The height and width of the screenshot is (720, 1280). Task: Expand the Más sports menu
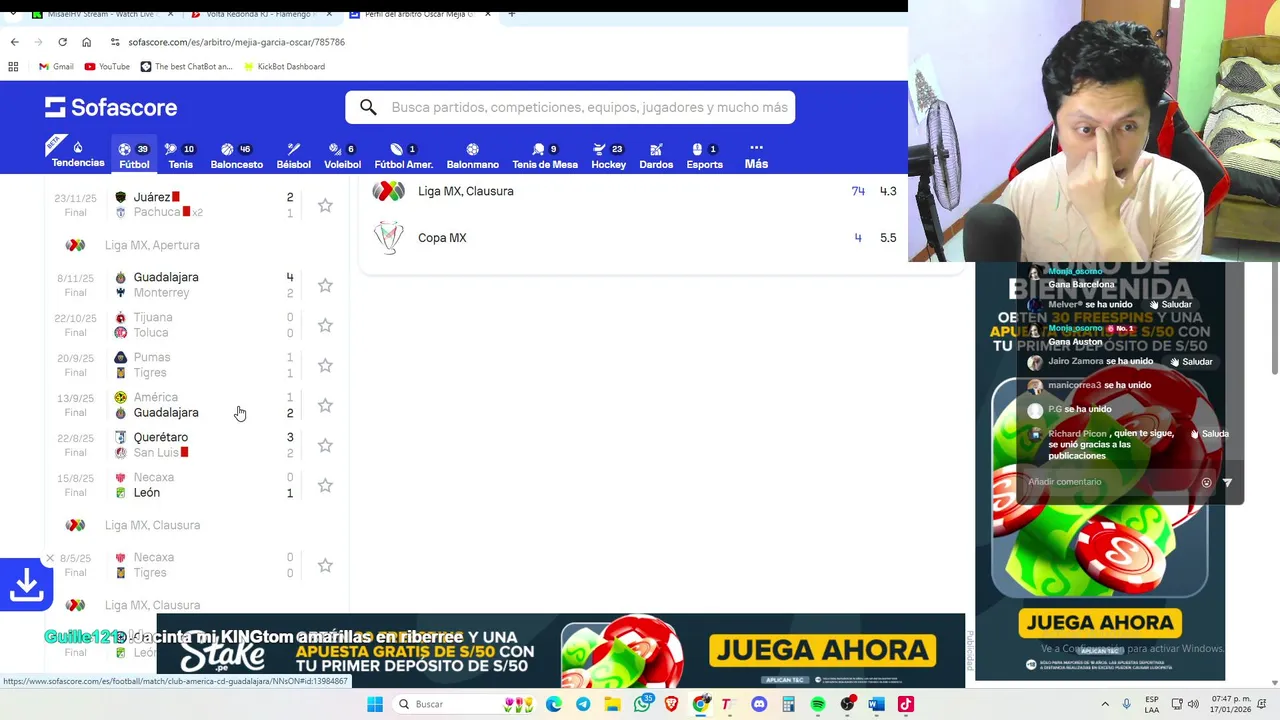[756, 155]
